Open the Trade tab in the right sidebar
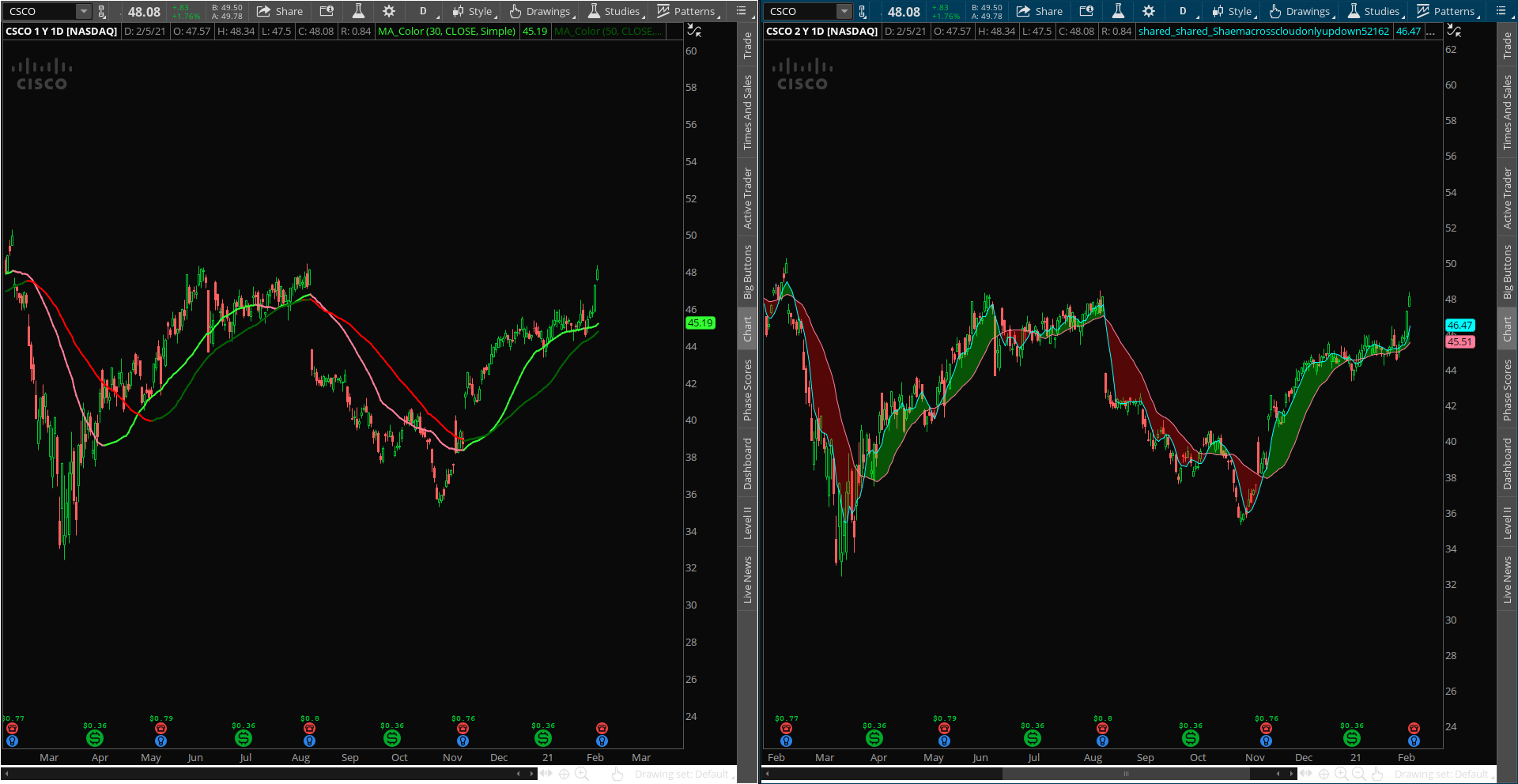The width and height of the screenshot is (1518, 784). (x=1507, y=46)
